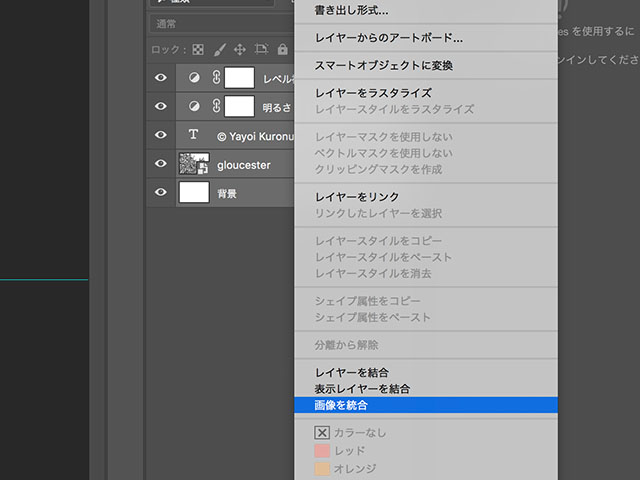Select the 背景 layer name

227,193
